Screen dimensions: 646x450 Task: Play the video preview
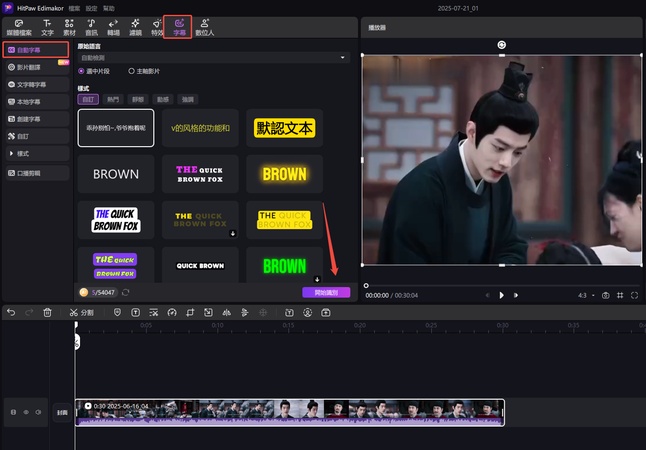click(x=501, y=295)
